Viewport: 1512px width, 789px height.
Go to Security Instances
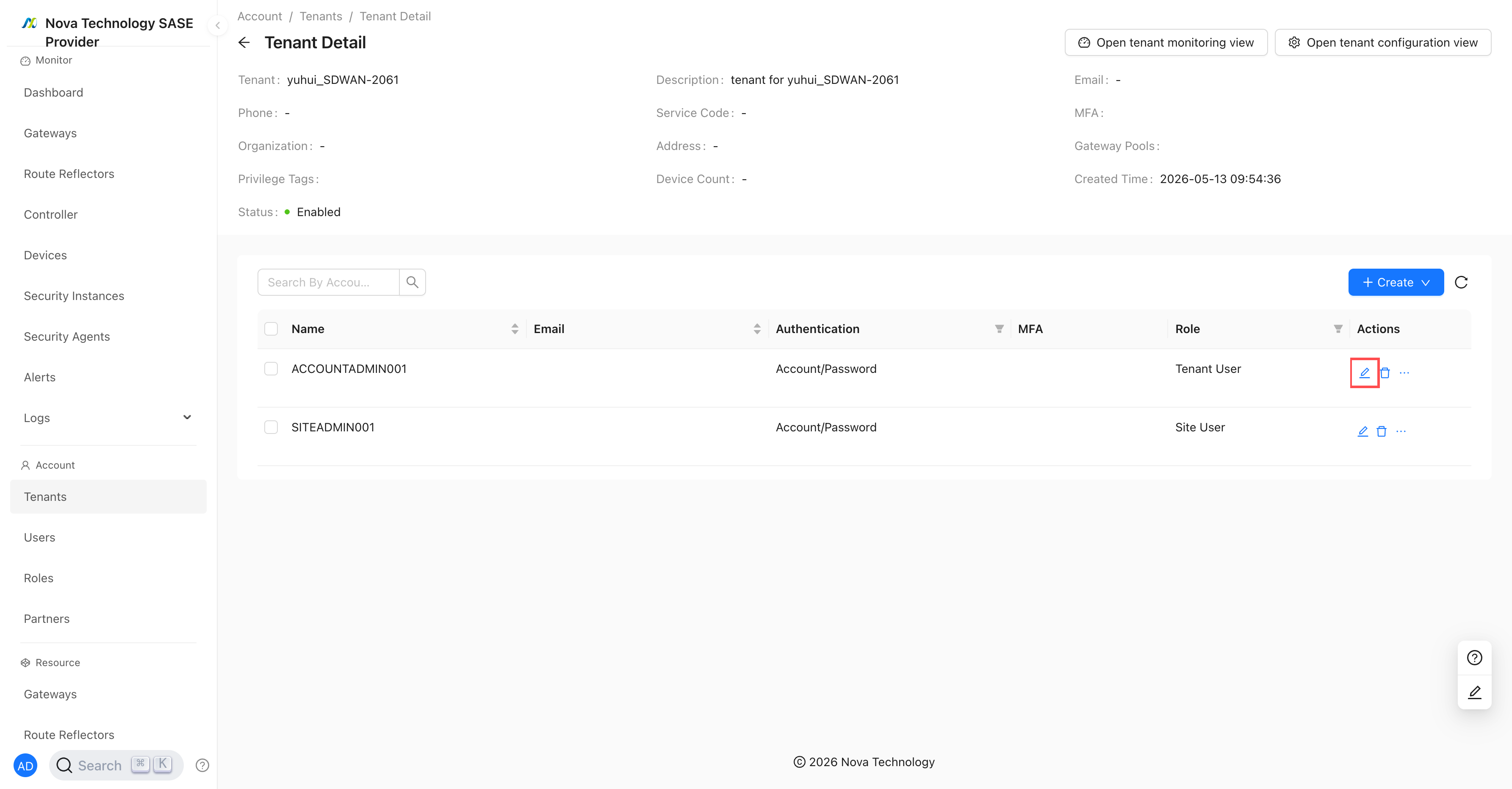click(108, 296)
